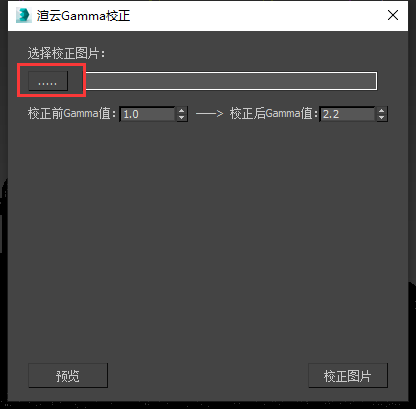Click the 校正图片 button
Image resolution: width=416 pixels, height=409 pixels.
(348, 376)
